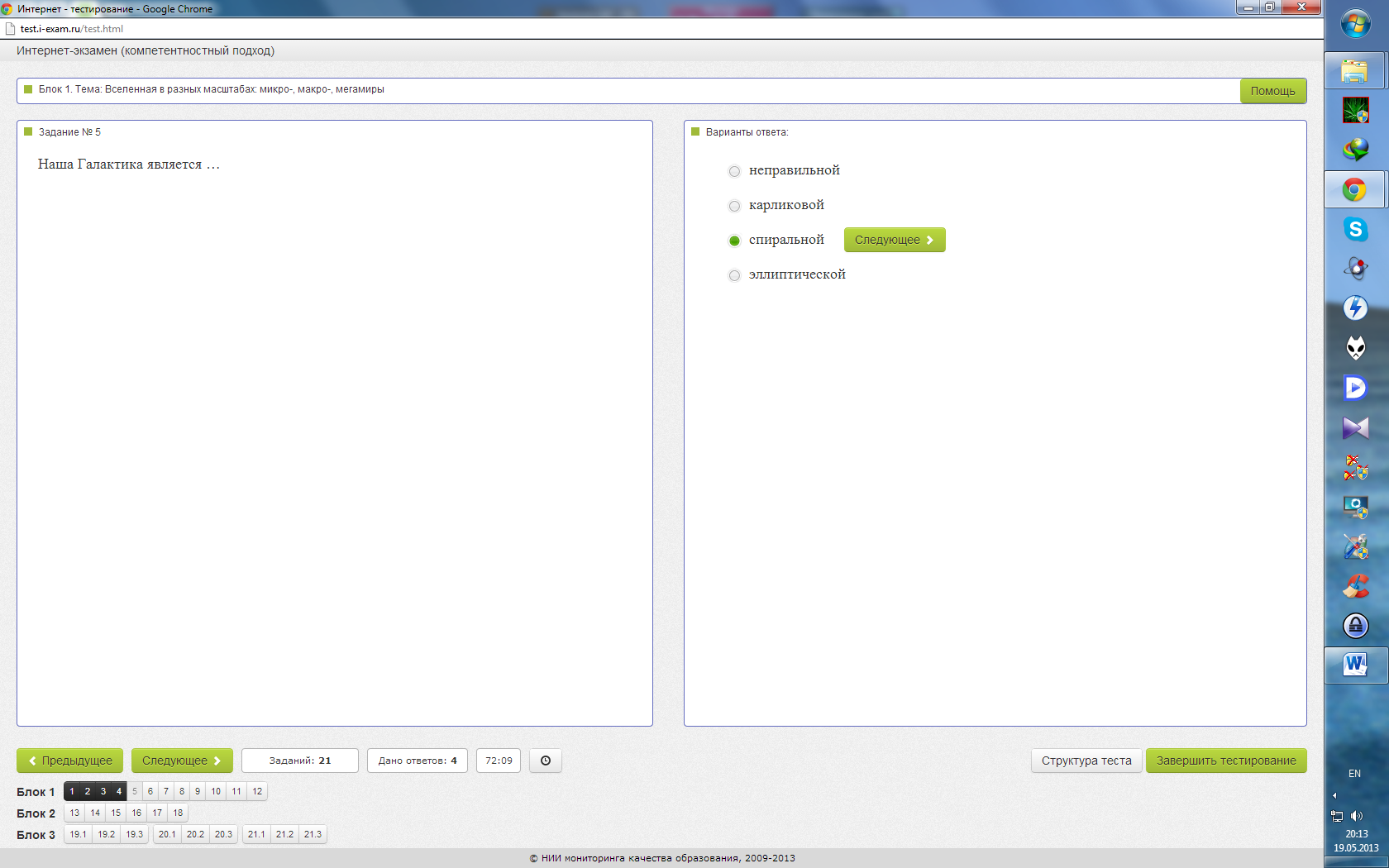Click the clock icon next to the timer
This screenshot has width=1389, height=868.
coord(546,761)
